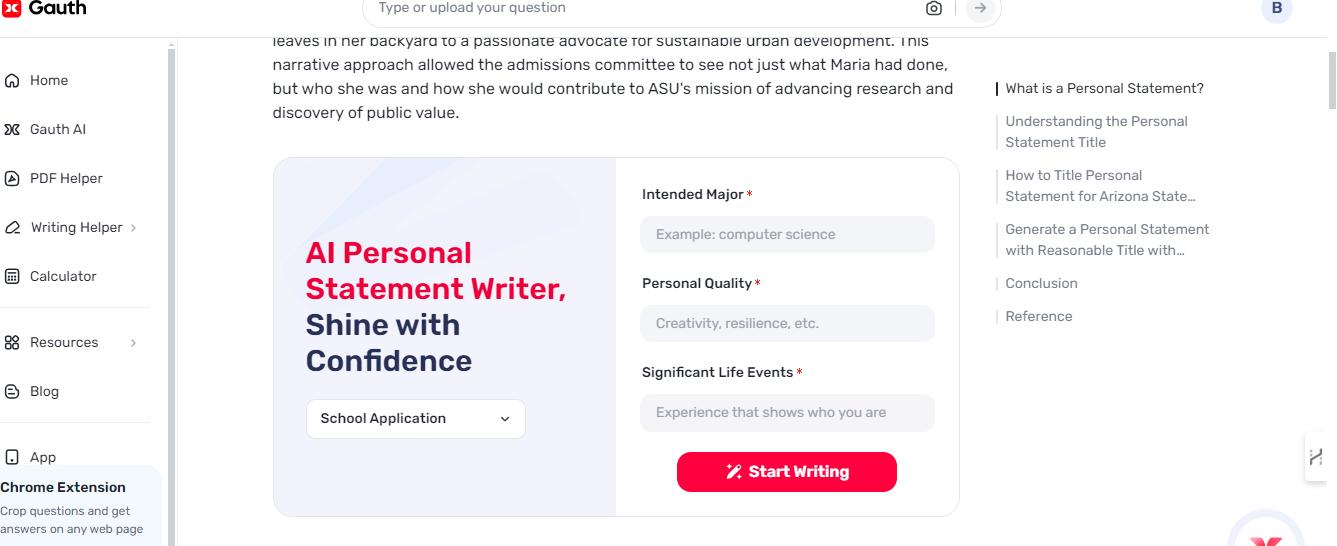Go to the Reference section link
The height and width of the screenshot is (546, 1337).
coord(1038,317)
